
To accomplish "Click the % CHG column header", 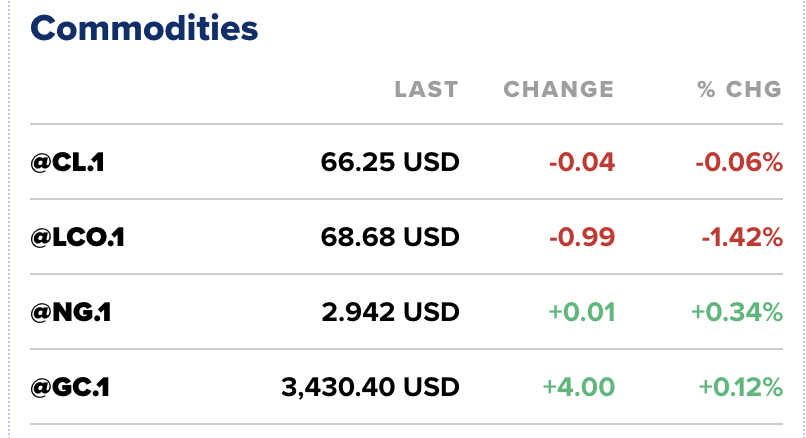I will point(739,89).
